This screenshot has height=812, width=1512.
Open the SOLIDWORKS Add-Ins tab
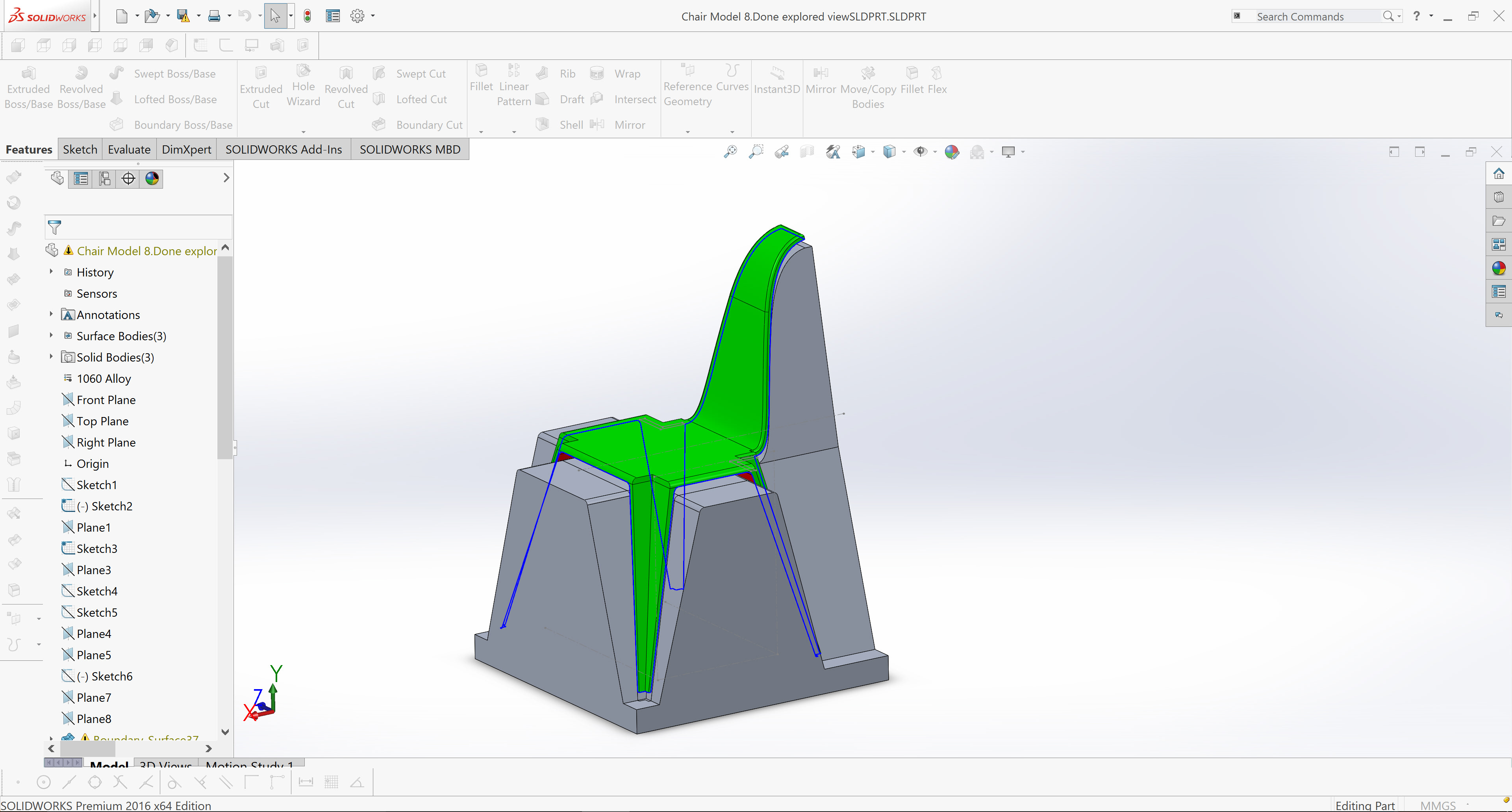[283, 149]
